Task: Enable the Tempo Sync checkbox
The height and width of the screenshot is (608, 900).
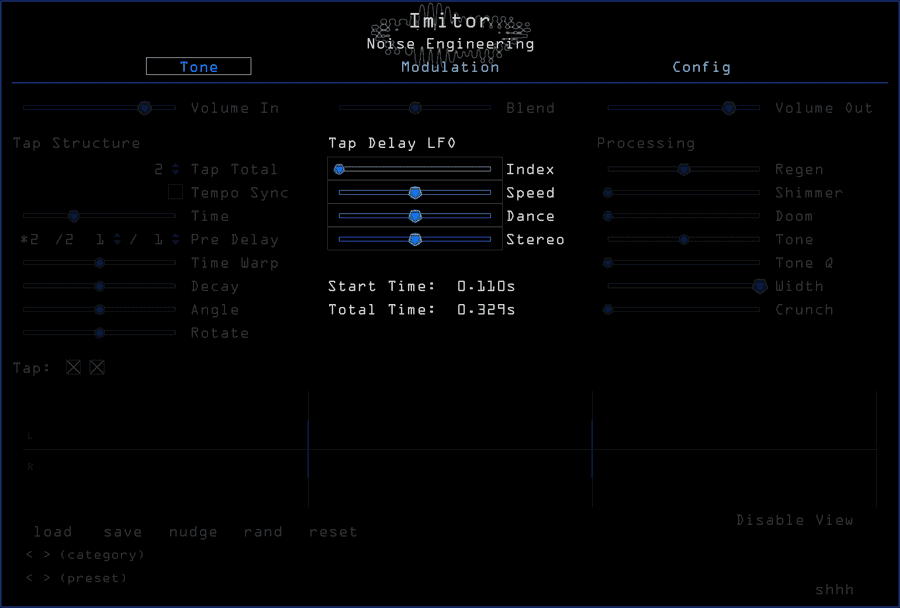Action: [x=176, y=192]
